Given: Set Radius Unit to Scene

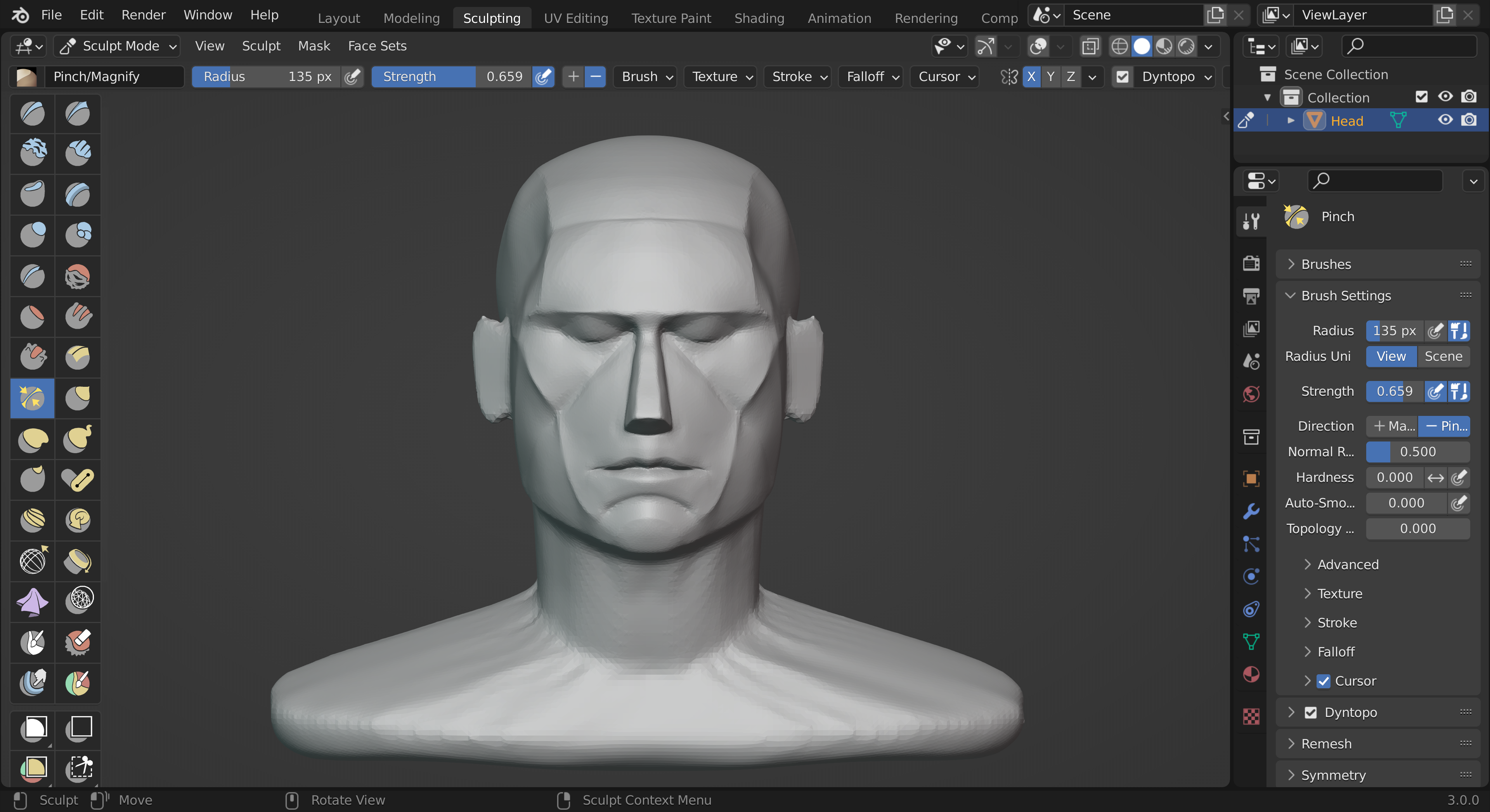Looking at the screenshot, I should 1443,356.
